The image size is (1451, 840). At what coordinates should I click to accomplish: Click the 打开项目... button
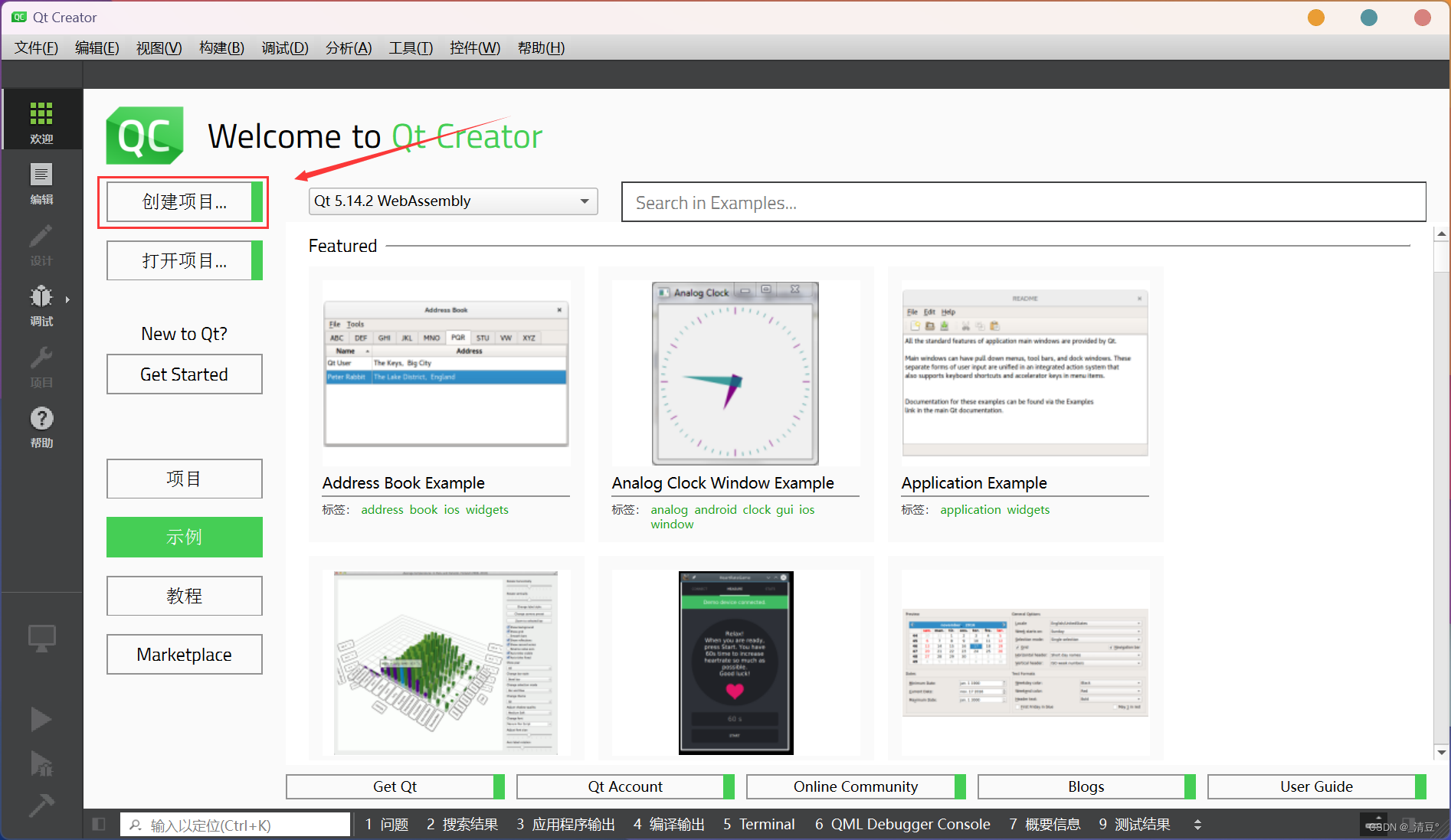(x=185, y=260)
